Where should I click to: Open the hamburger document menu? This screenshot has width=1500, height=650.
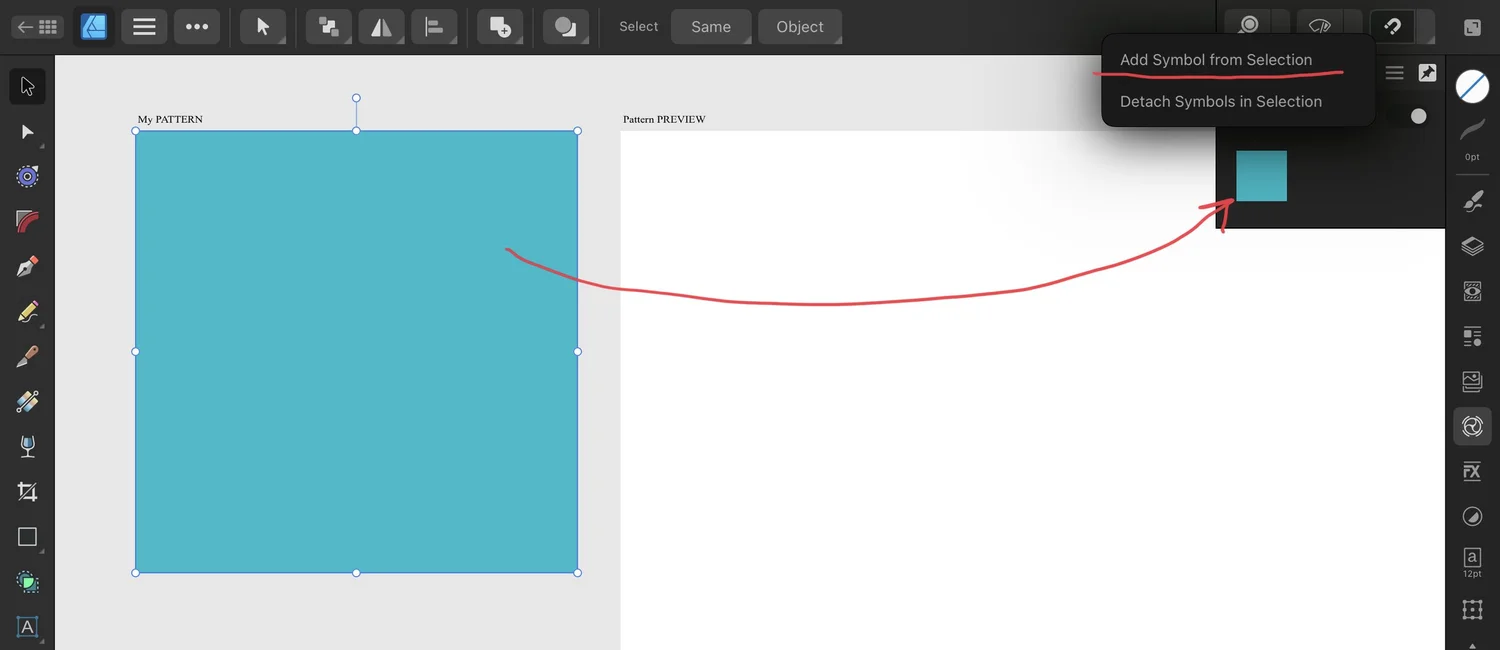coord(144,27)
